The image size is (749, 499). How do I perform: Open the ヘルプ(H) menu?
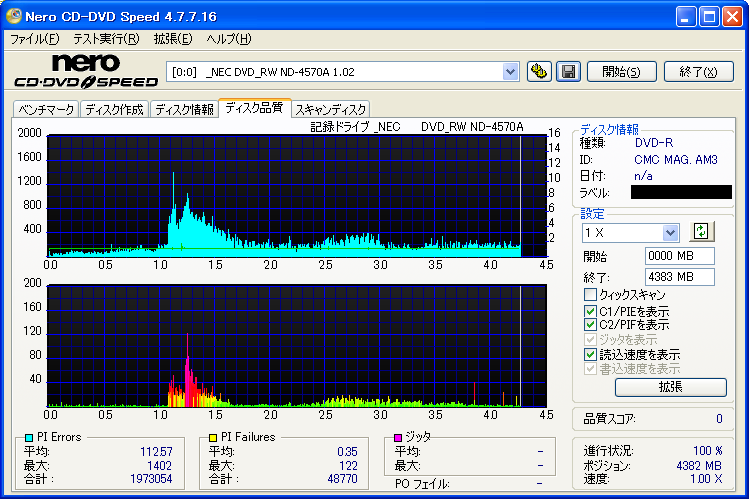tap(229, 39)
